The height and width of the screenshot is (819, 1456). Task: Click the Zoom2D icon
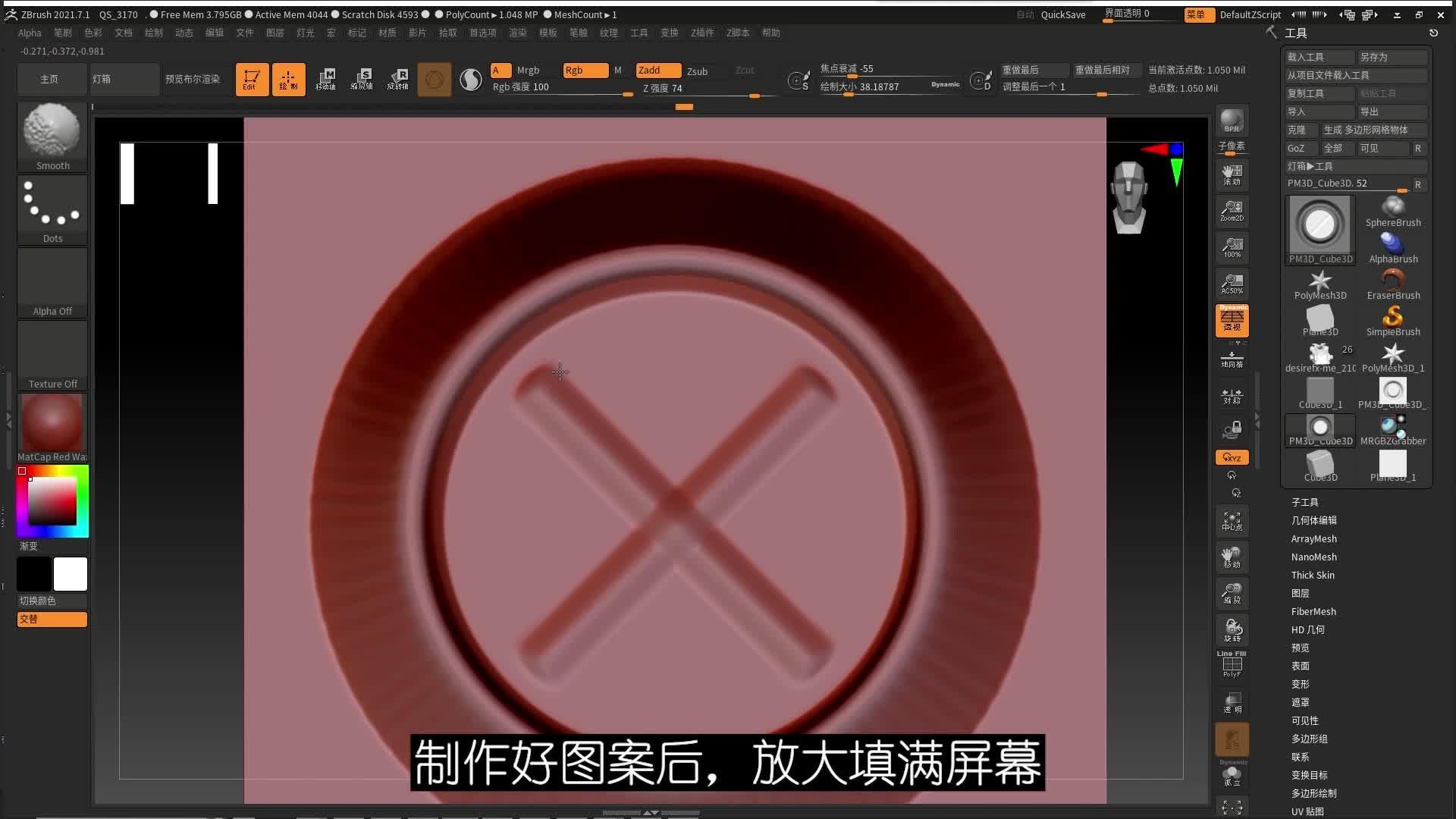(x=1232, y=211)
